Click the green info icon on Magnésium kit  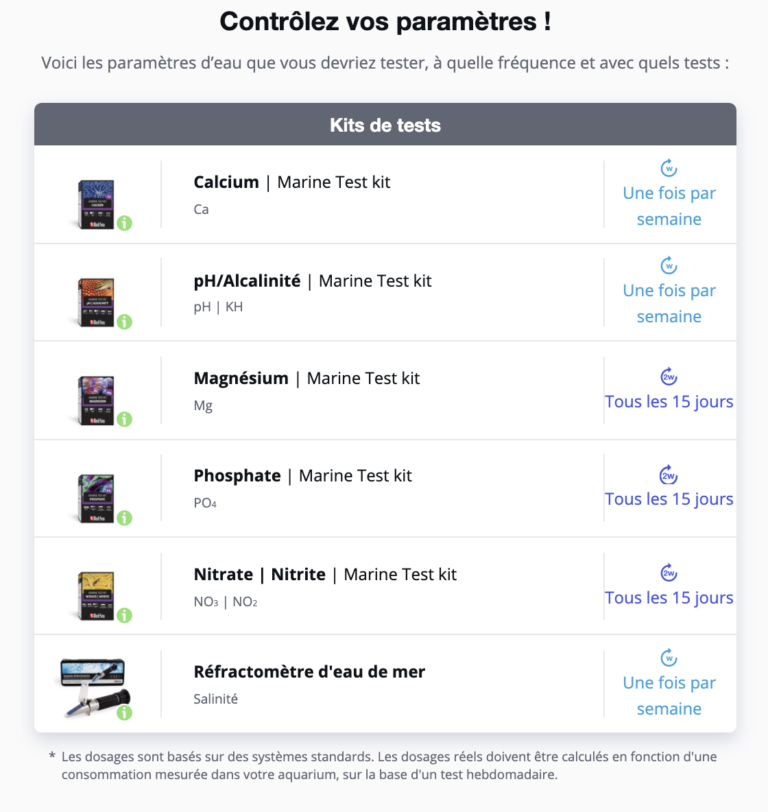(x=124, y=419)
